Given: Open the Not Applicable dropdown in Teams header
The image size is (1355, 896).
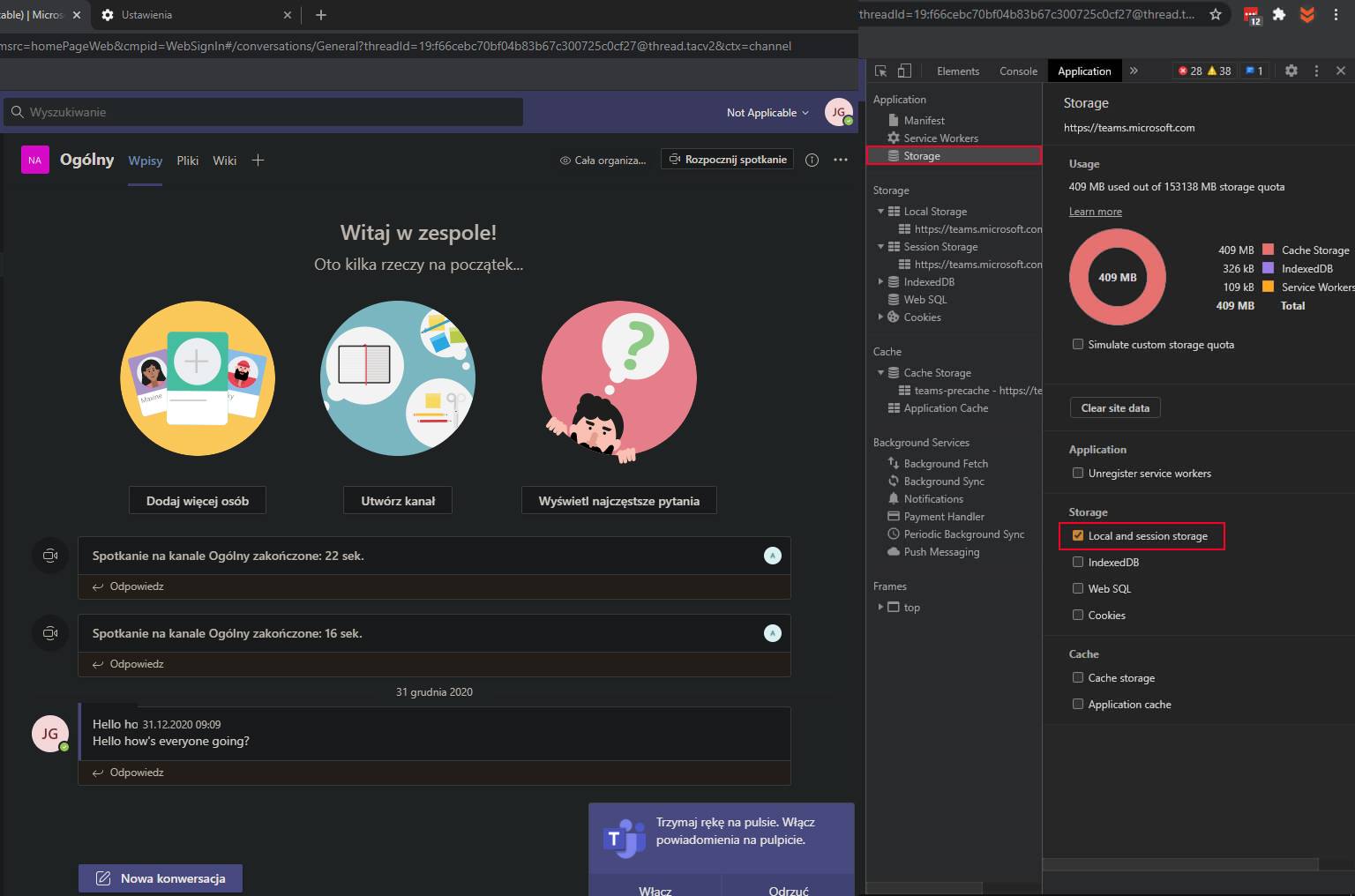Looking at the screenshot, I should click(767, 112).
